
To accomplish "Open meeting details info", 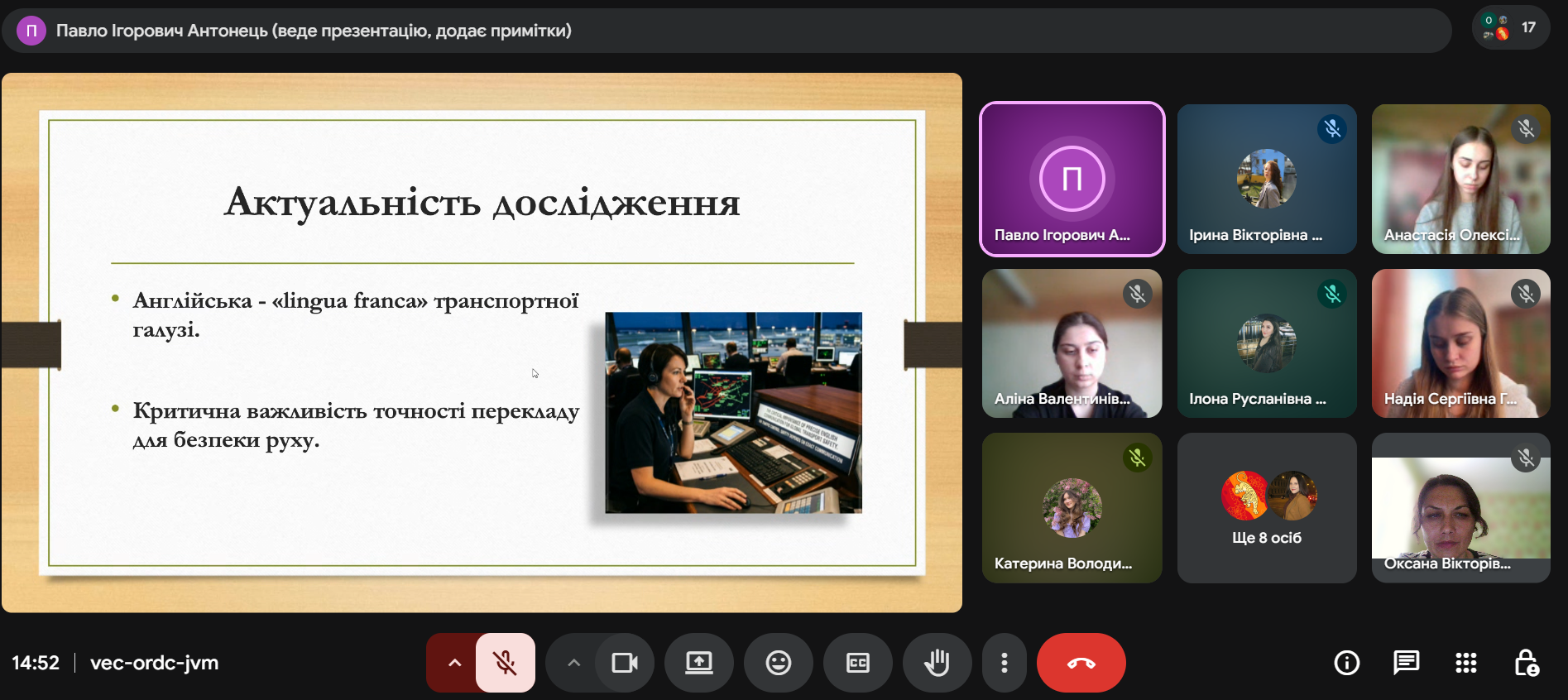I will point(1346,663).
